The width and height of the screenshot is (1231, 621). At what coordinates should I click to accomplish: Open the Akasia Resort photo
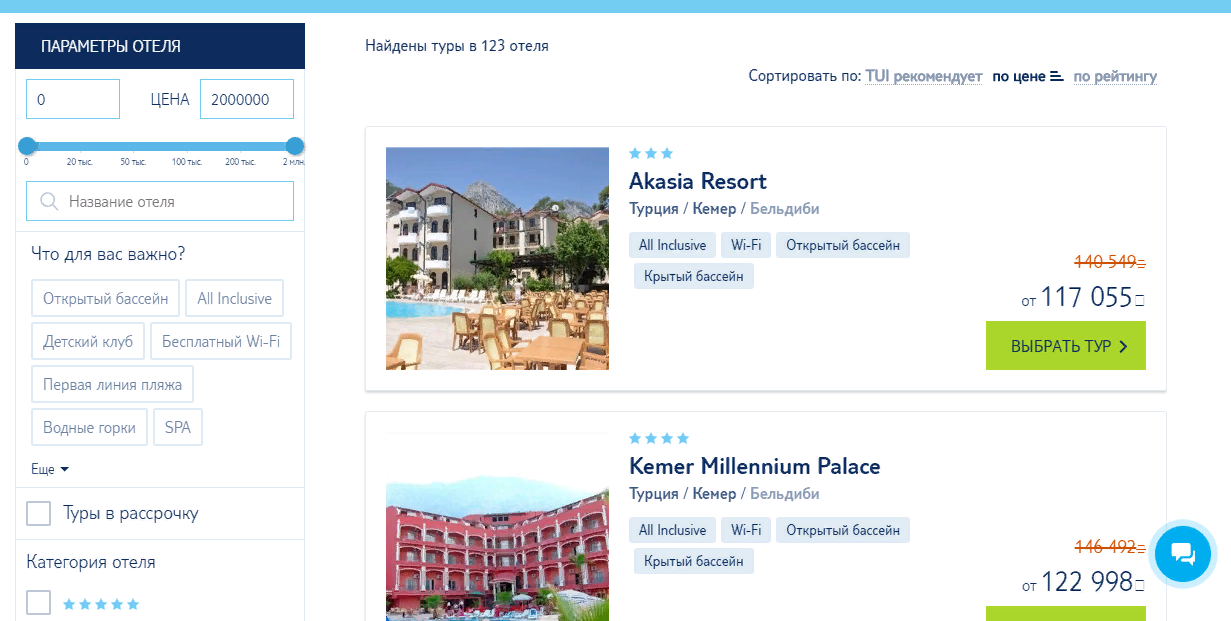click(x=497, y=259)
